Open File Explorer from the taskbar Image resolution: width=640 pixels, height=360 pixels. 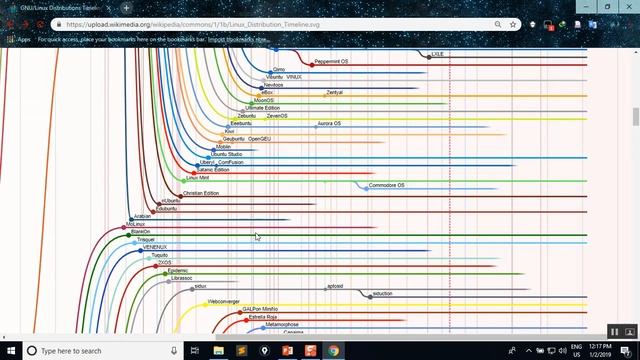click(218, 351)
